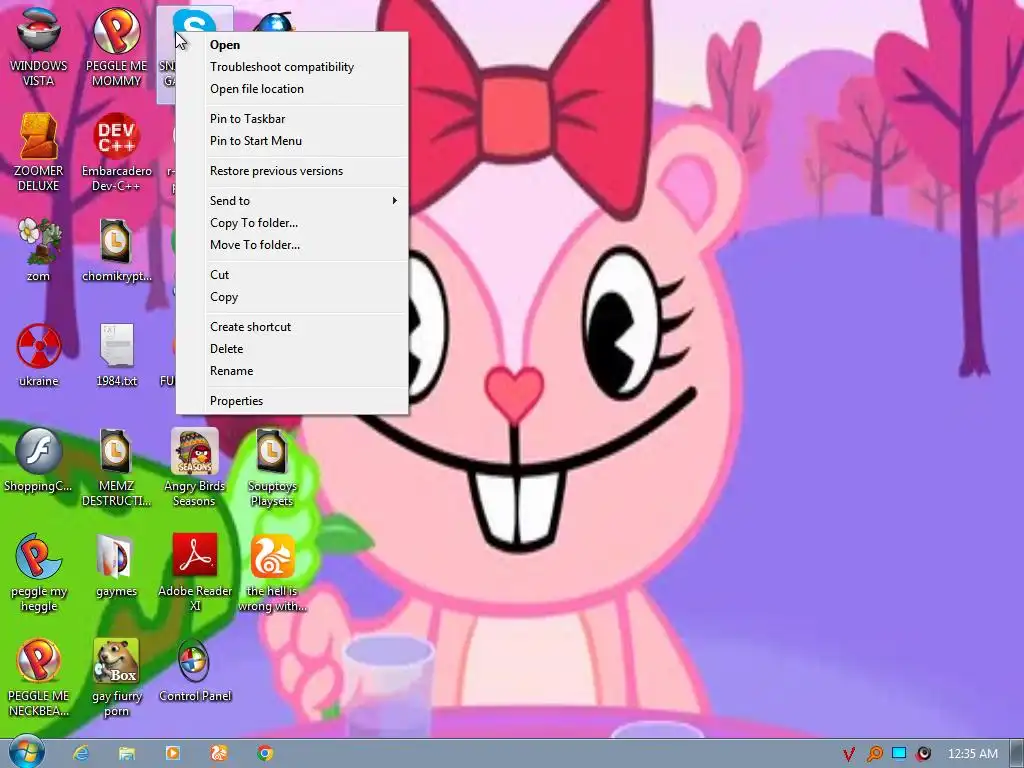This screenshot has width=1024, height=768.
Task: Choose Open file location
Action: tap(292, 89)
